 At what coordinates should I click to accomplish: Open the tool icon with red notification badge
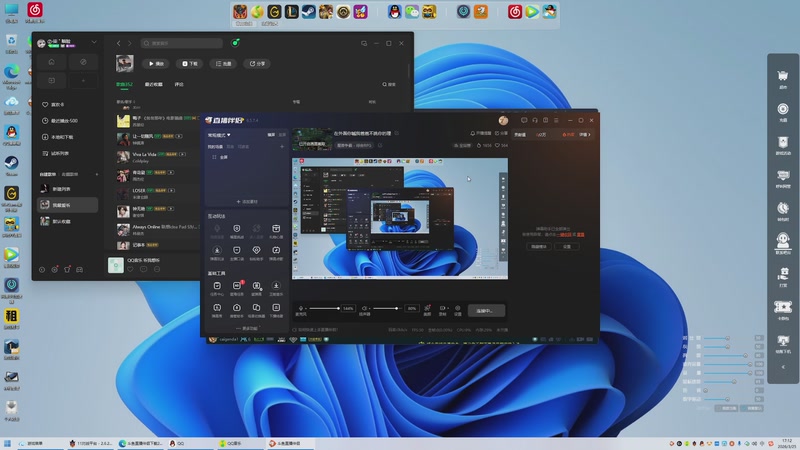[x=237, y=288]
